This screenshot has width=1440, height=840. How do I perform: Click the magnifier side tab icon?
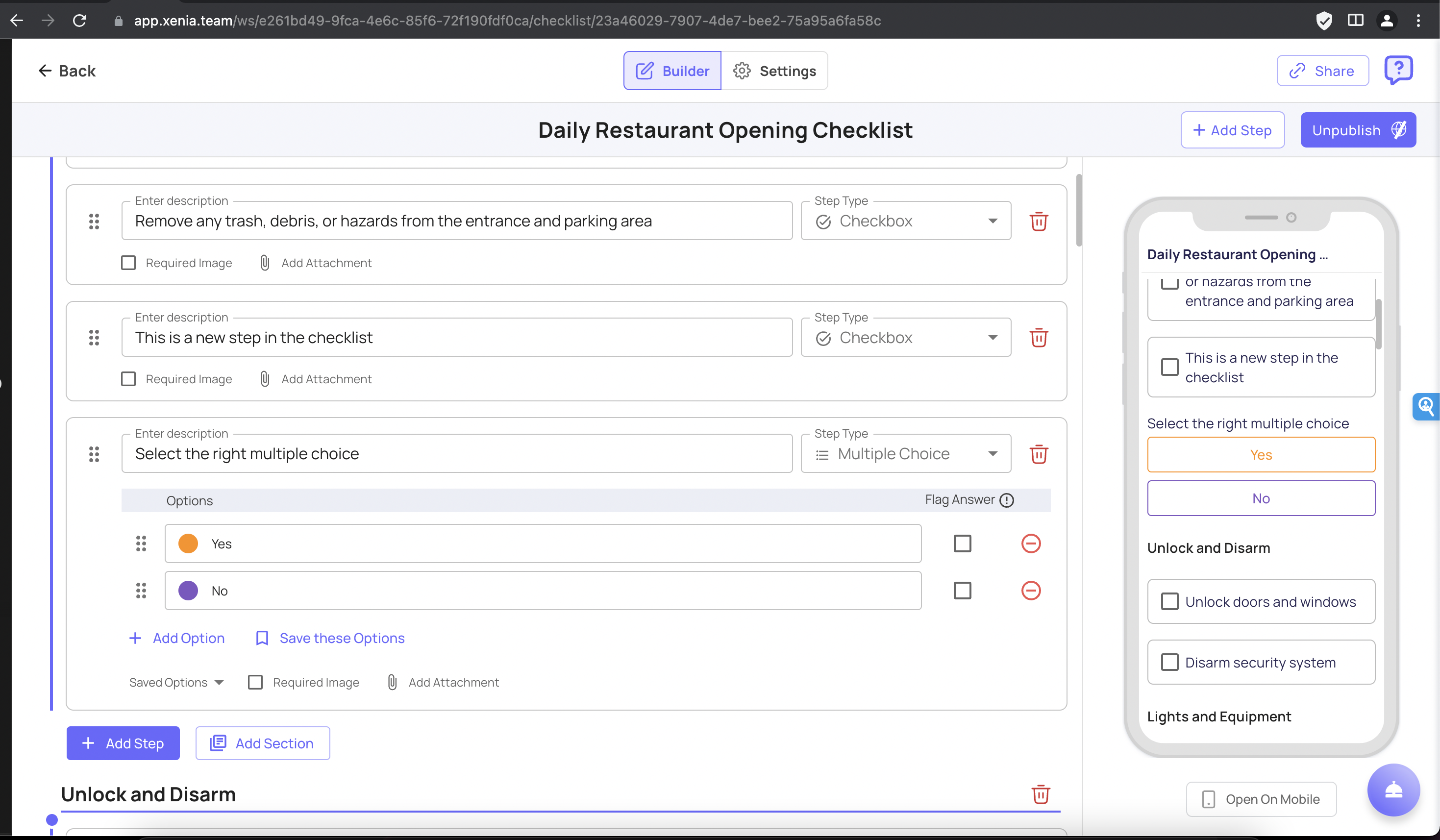[1426, 406]
